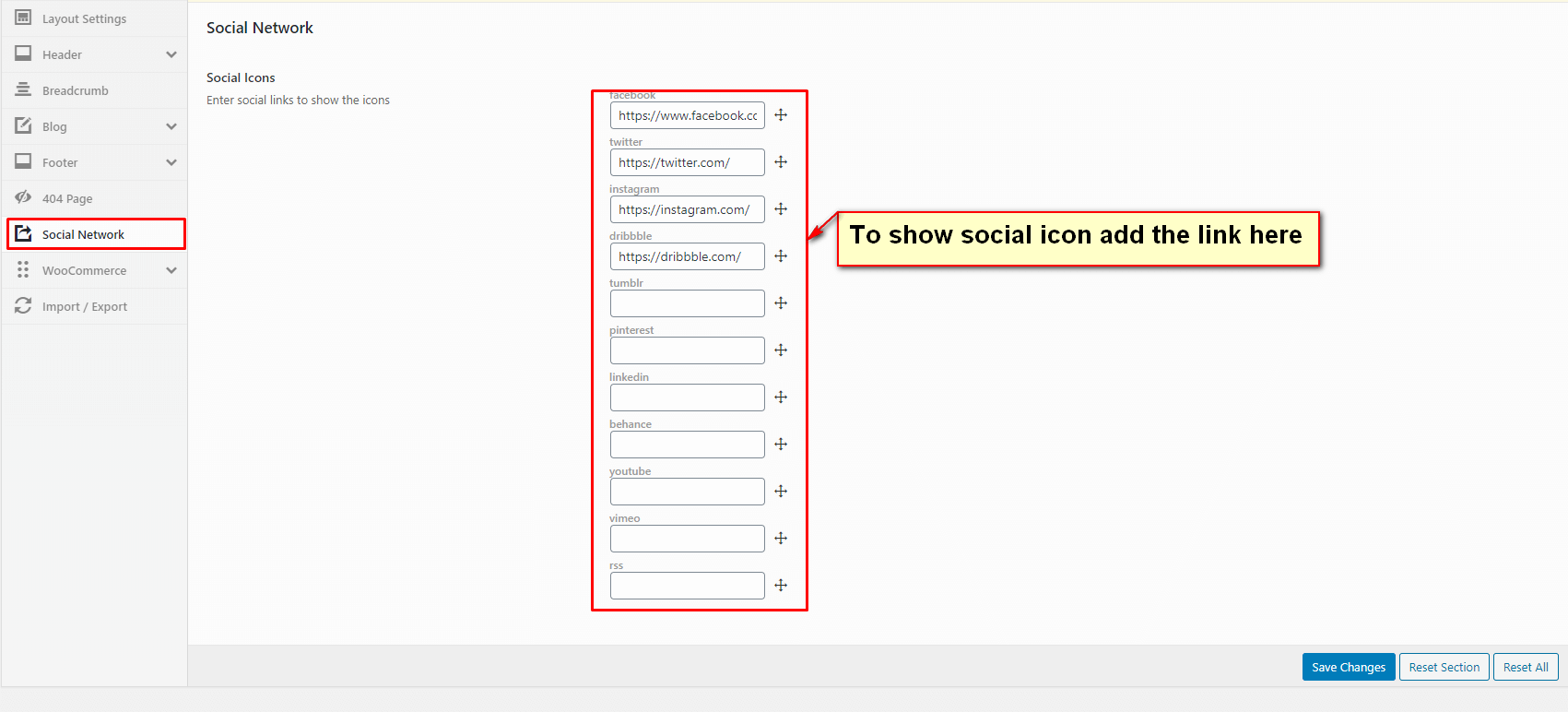Click the Breadcrumb sidebar icon
1568x712 pixels.
tap(23, 89)
